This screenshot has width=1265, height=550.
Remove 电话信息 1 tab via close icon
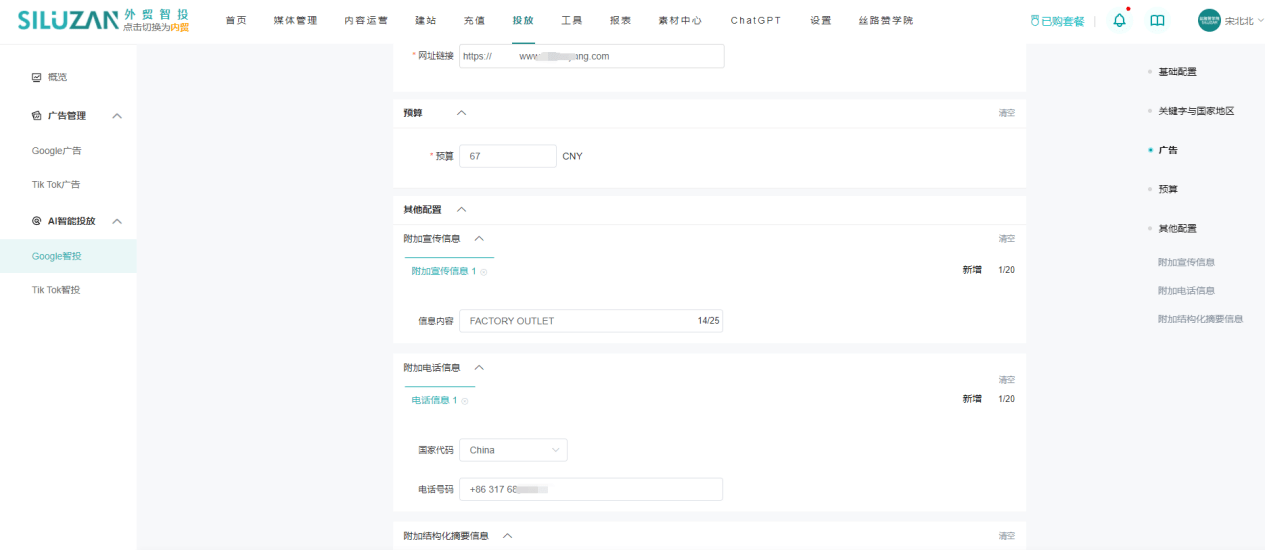click(x=465, y=401)
